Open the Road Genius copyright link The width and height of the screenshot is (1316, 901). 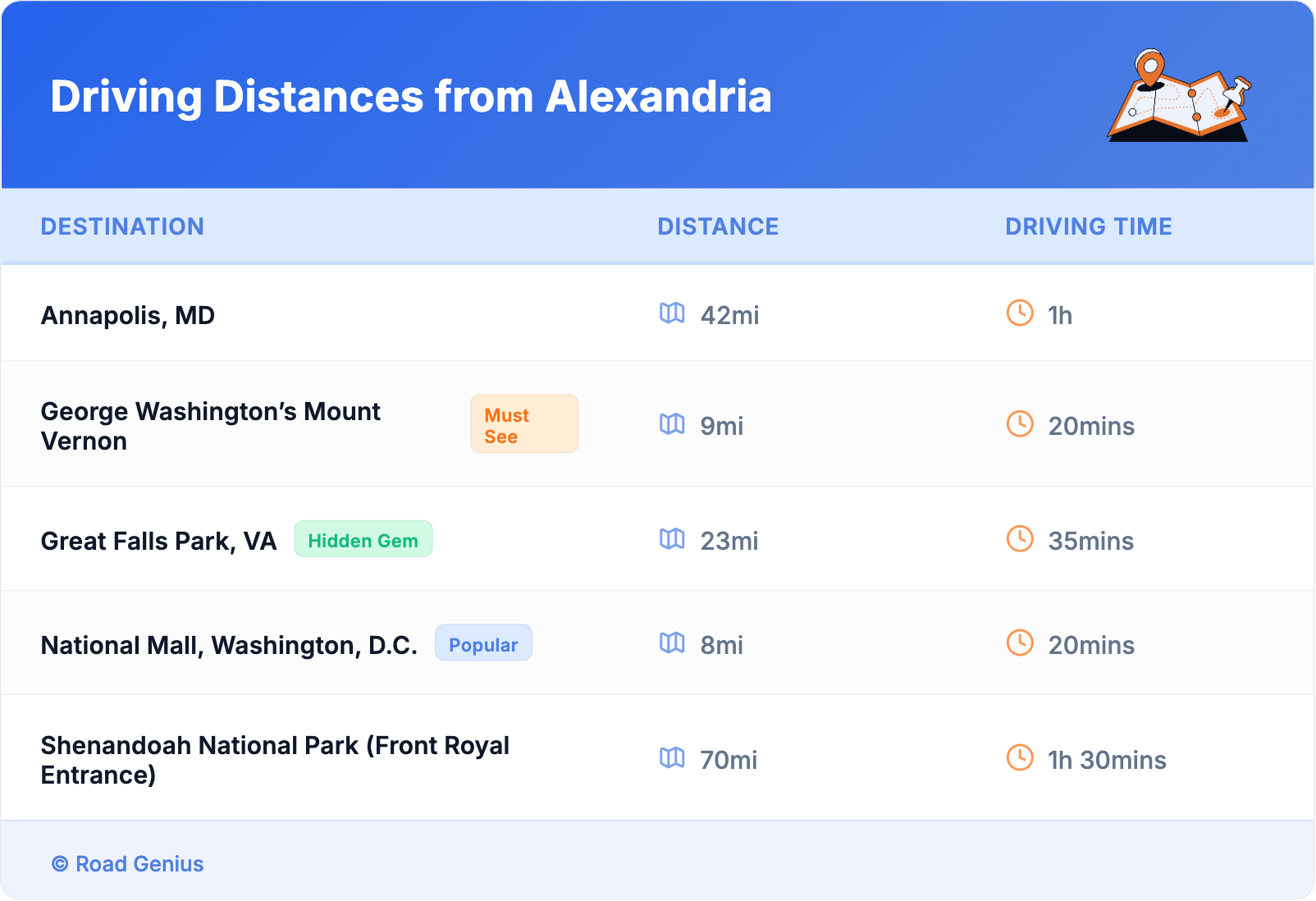pos(128,864)
